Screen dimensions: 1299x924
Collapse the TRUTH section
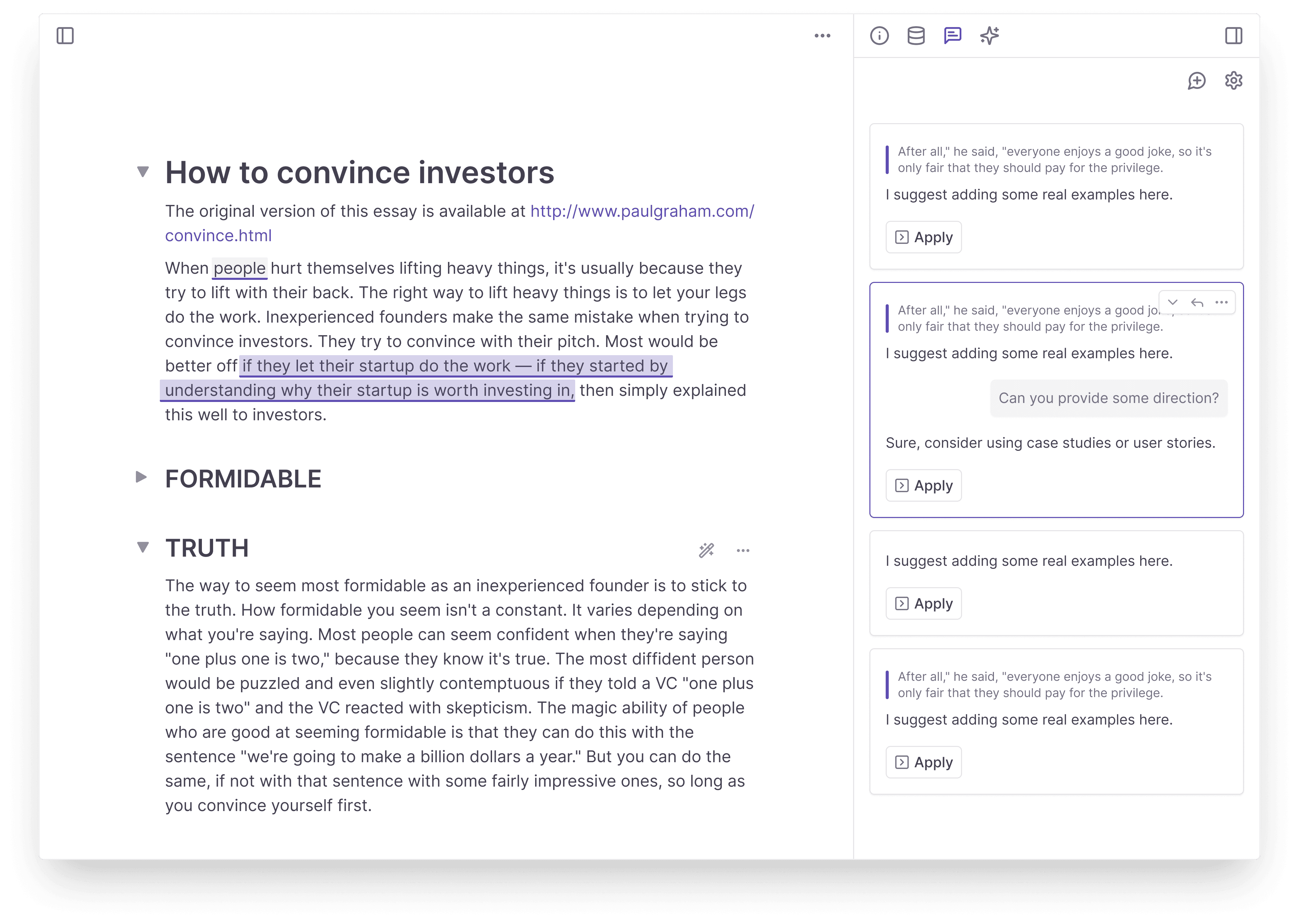coord(143,547)
